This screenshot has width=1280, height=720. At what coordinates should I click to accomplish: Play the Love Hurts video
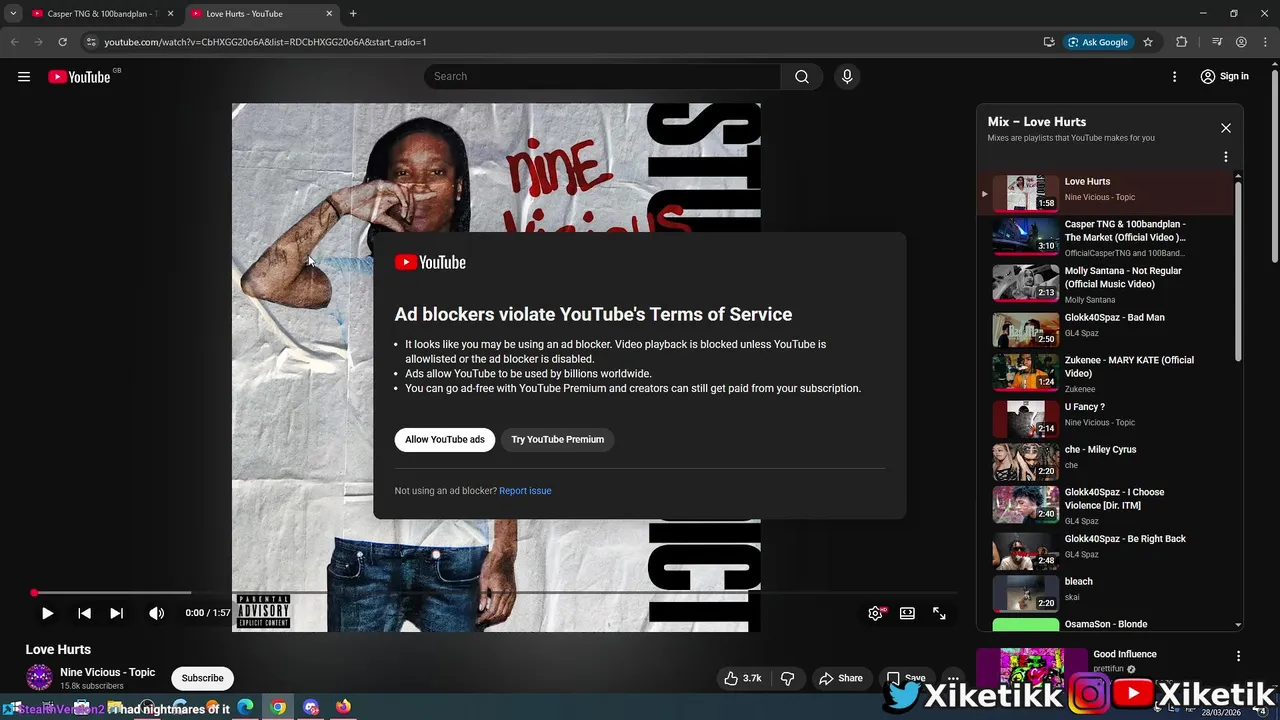click(47, 613)
